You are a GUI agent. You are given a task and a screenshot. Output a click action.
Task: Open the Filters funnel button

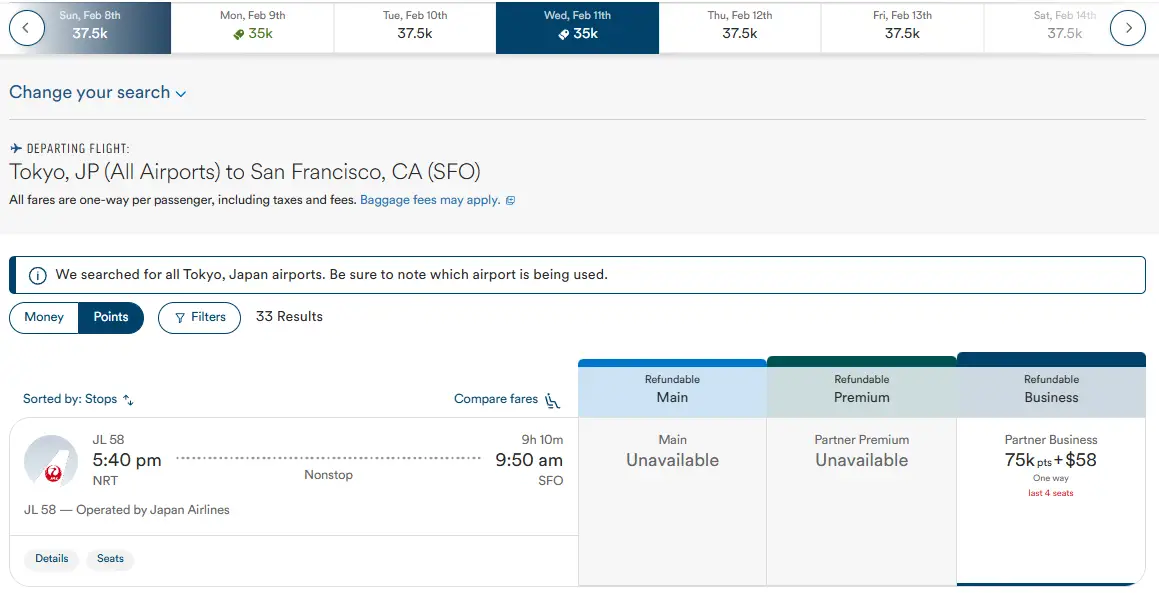[x=199, y=317]
